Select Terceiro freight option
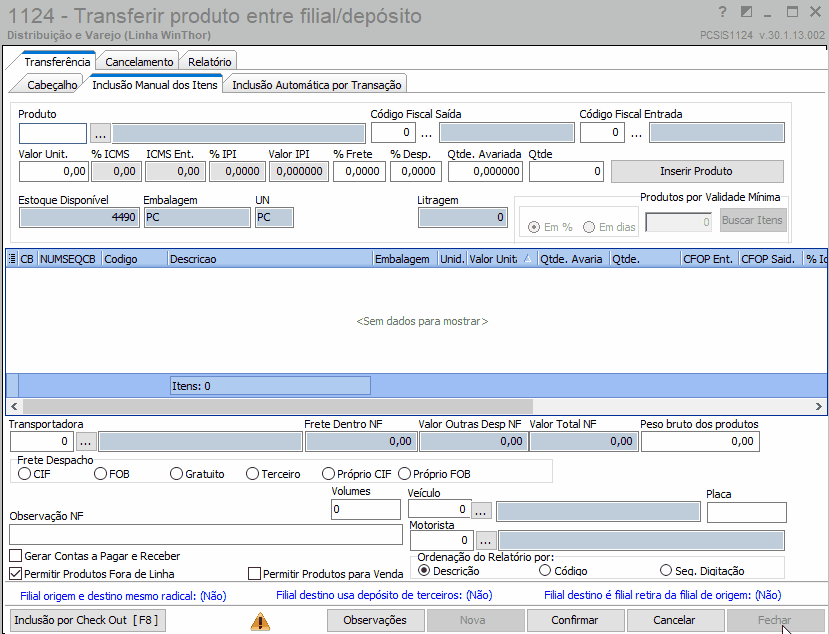Image resolution: width=829 pixels, height=634 pixels. pyautogui.click(x=252, y=474)
